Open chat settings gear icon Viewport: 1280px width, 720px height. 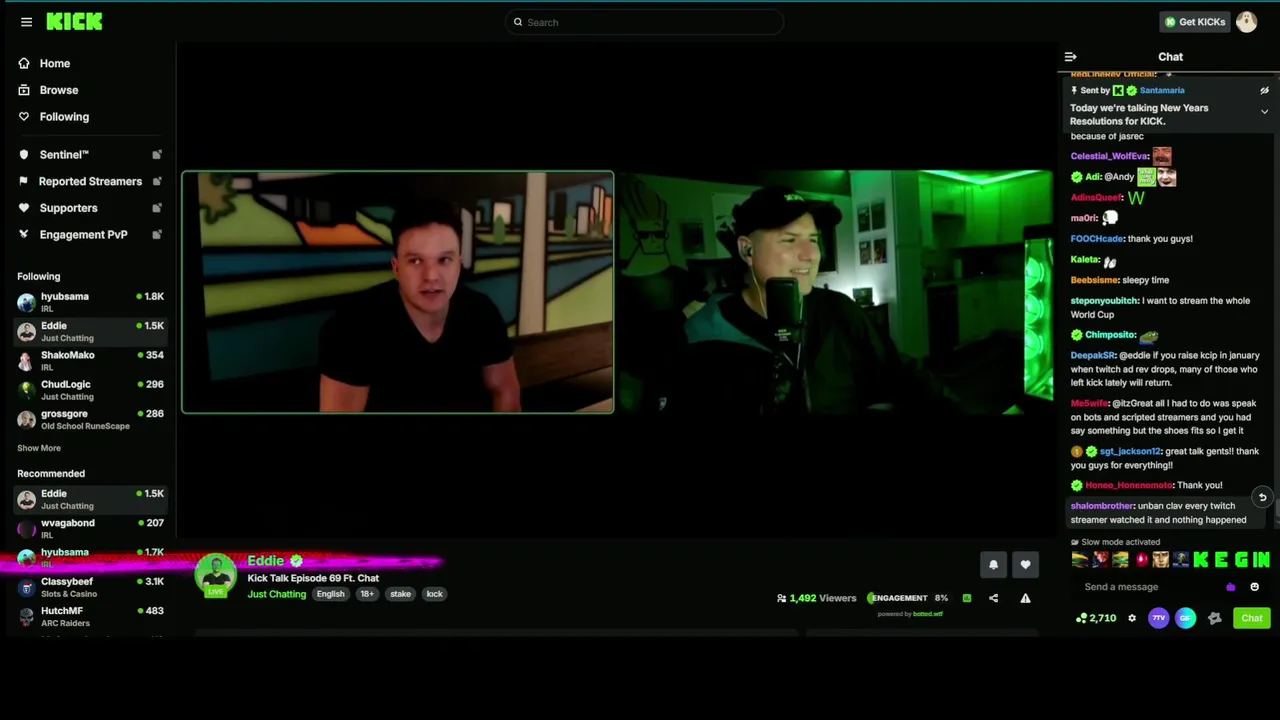(x=1132, y=618)
